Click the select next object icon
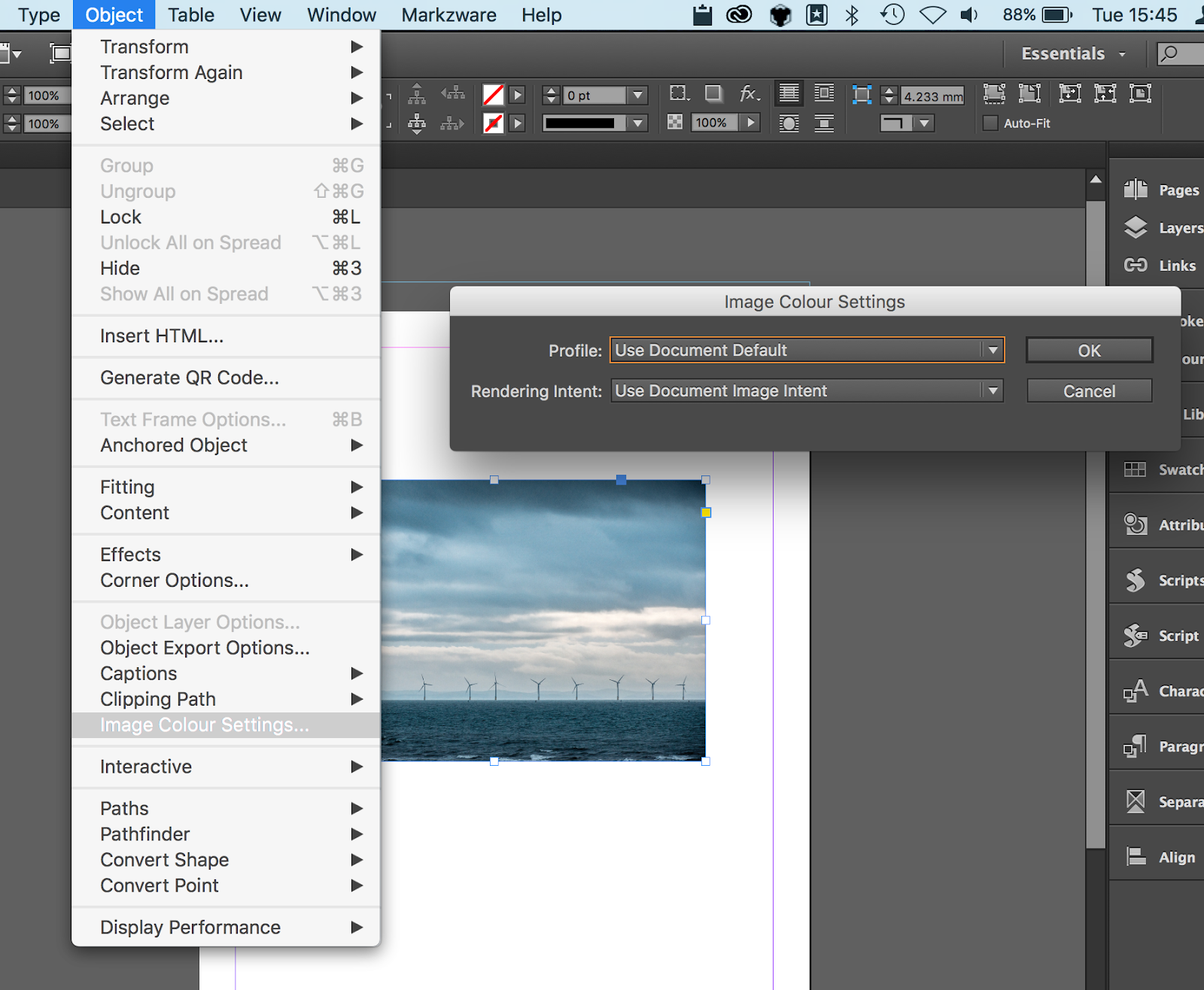Screen dimensions: 1204x990 (x=452, y=123)
